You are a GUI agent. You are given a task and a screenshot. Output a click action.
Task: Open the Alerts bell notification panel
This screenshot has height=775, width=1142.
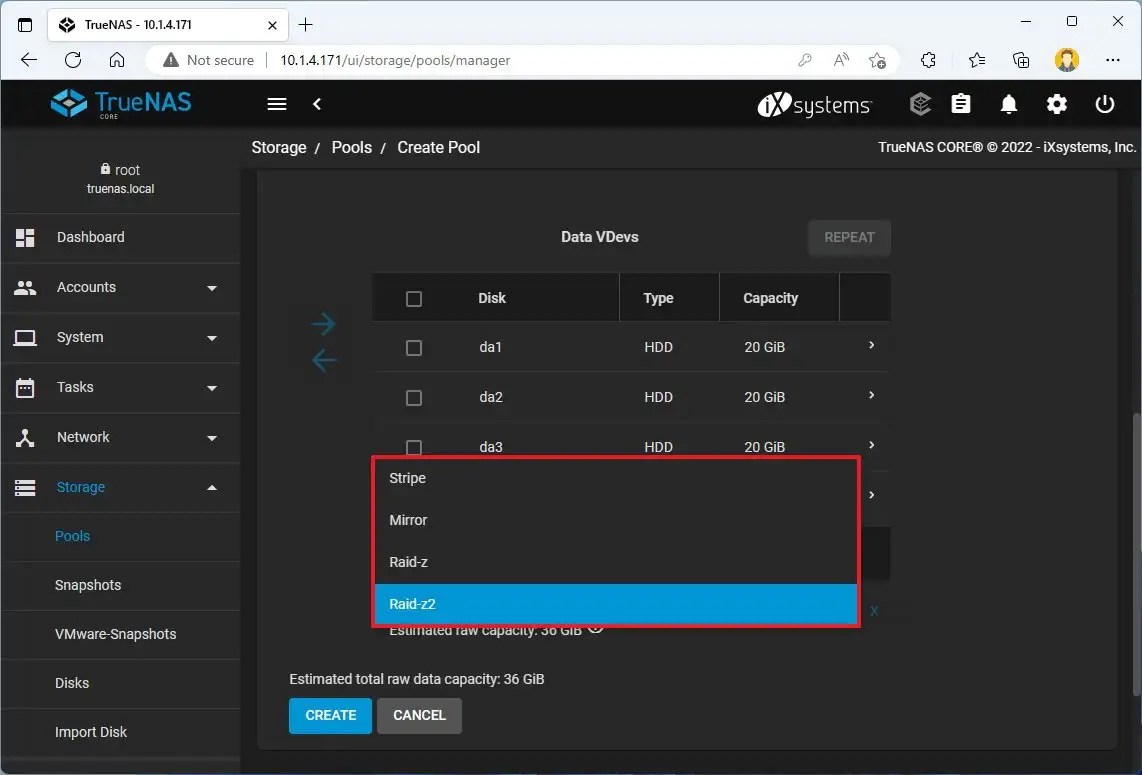[x=1009, y=103]
